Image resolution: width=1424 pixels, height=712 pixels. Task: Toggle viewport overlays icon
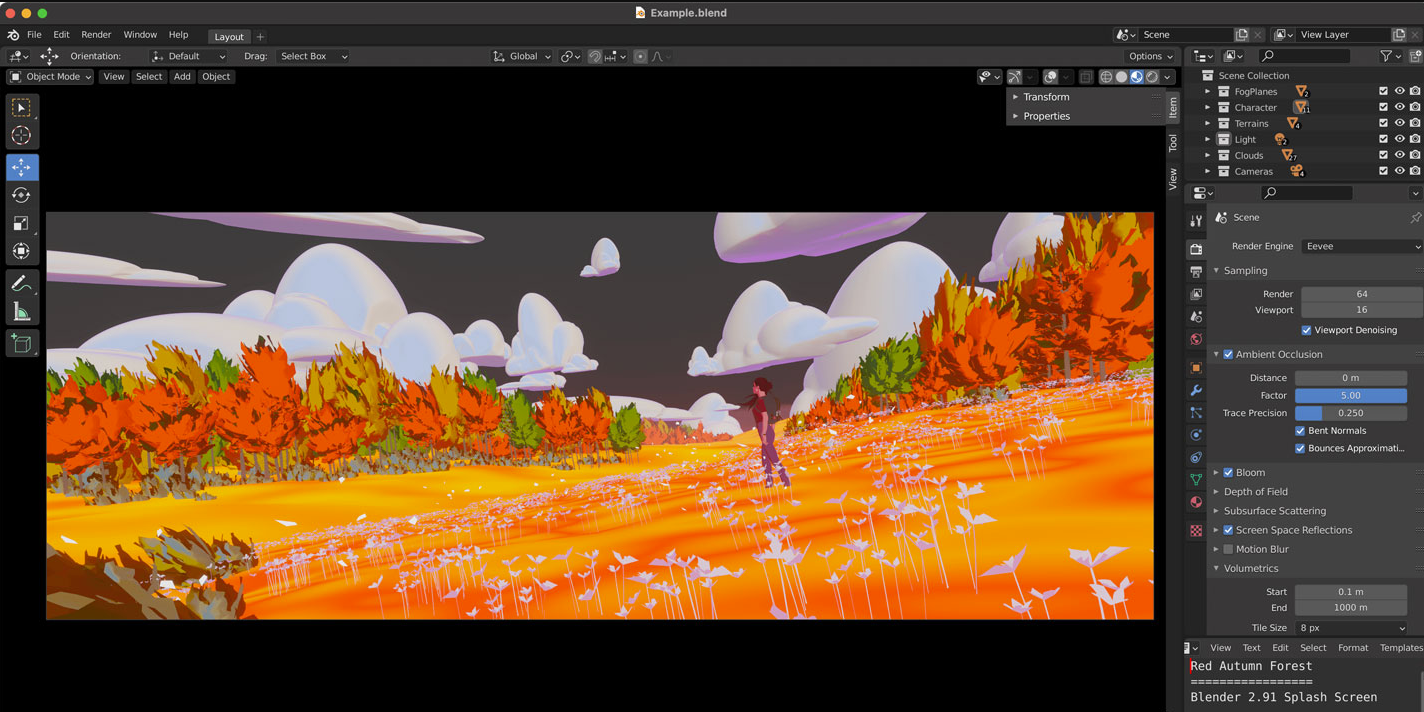[1050, 77]
